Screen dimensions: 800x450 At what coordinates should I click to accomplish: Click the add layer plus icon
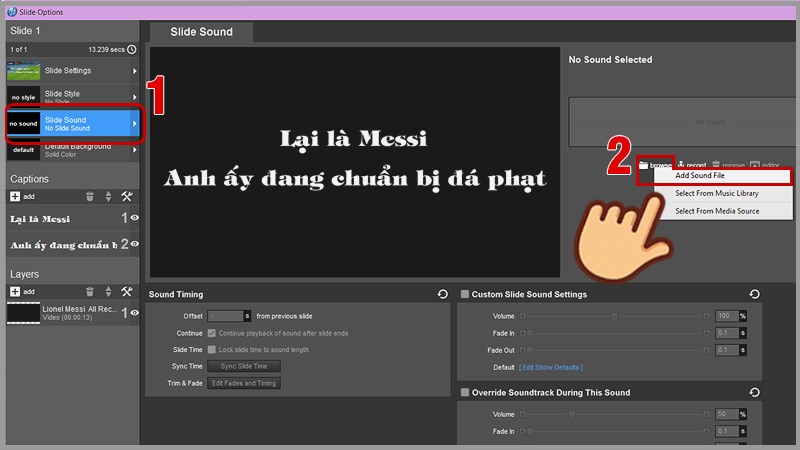click(15, 291)
